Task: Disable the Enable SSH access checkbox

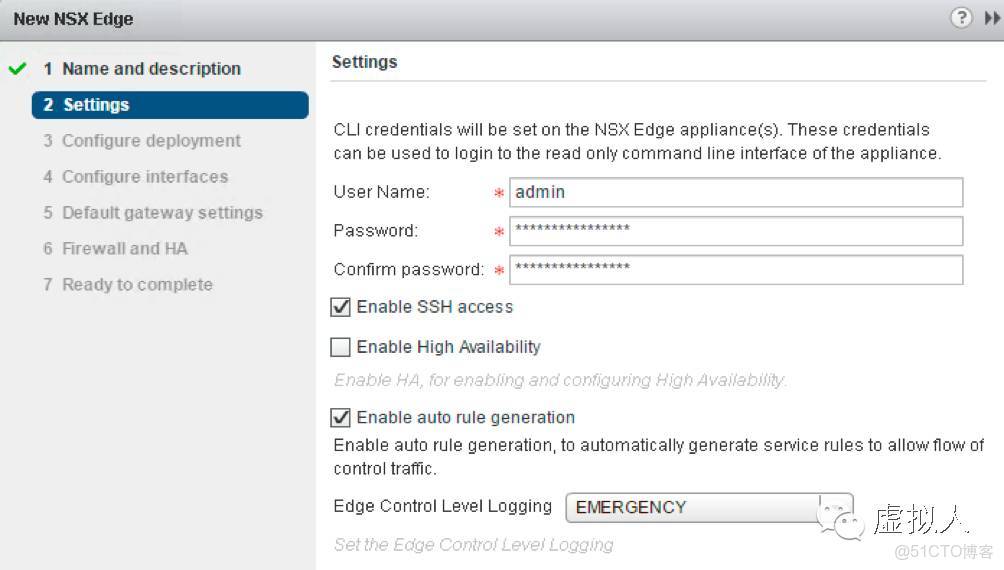Action: point(341,307)
